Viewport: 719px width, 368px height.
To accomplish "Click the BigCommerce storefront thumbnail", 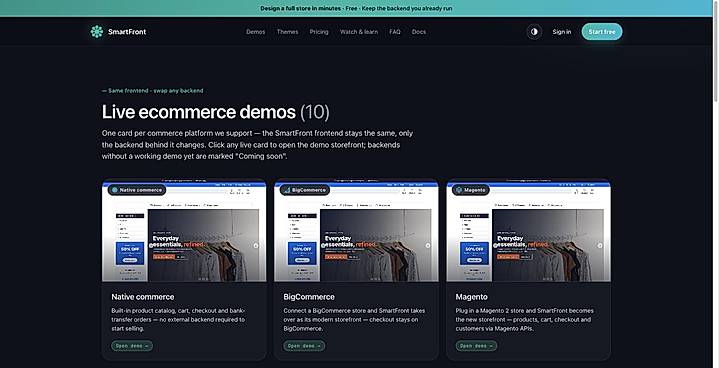I will point(356,231).
